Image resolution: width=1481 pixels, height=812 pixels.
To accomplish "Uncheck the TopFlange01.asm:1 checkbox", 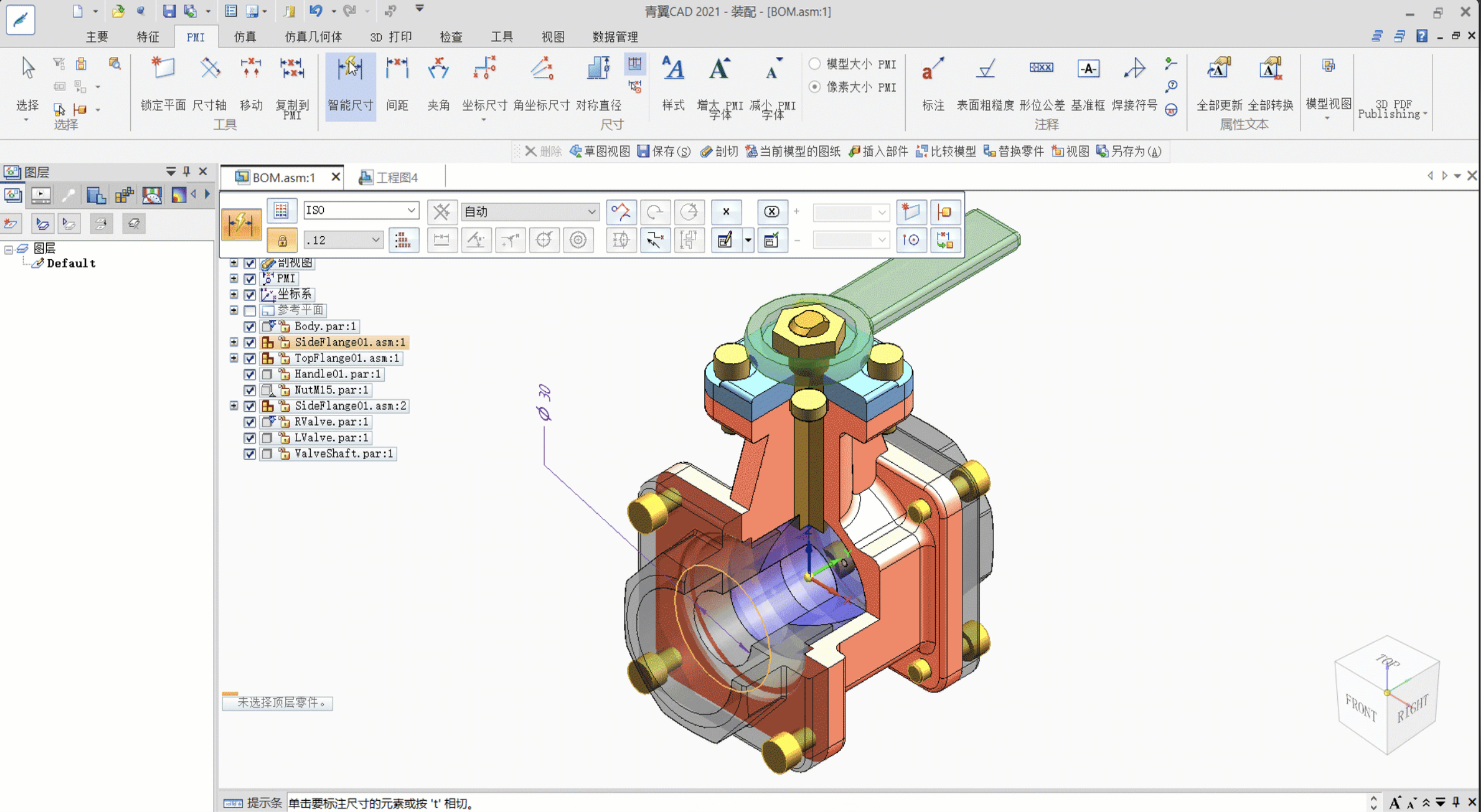I will [x=250, y=359].
